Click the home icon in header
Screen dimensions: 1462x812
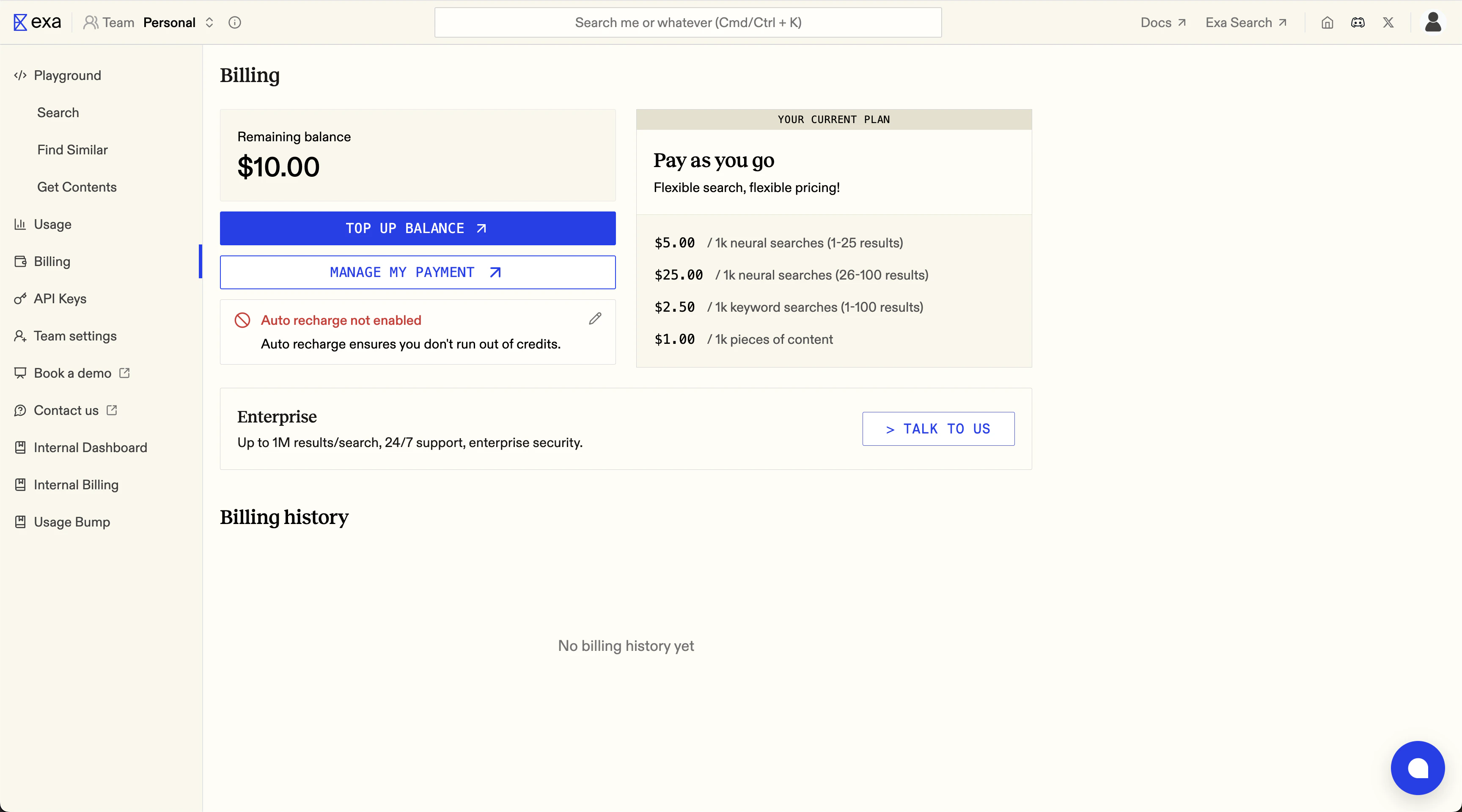coord(1327,23)
